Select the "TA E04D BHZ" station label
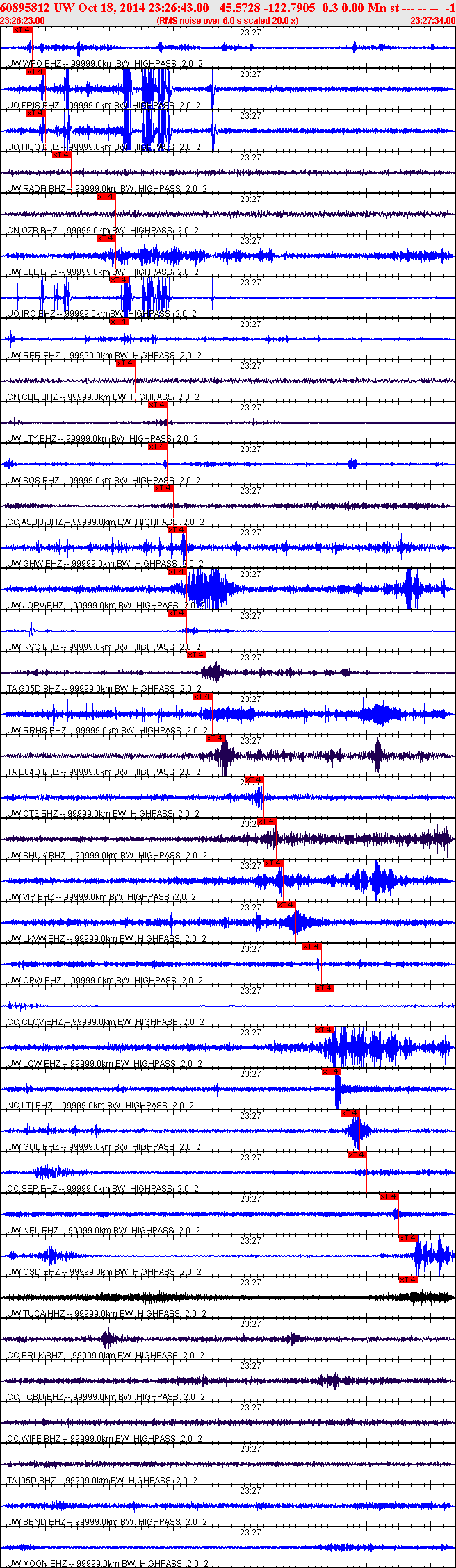 pos(35,772)
